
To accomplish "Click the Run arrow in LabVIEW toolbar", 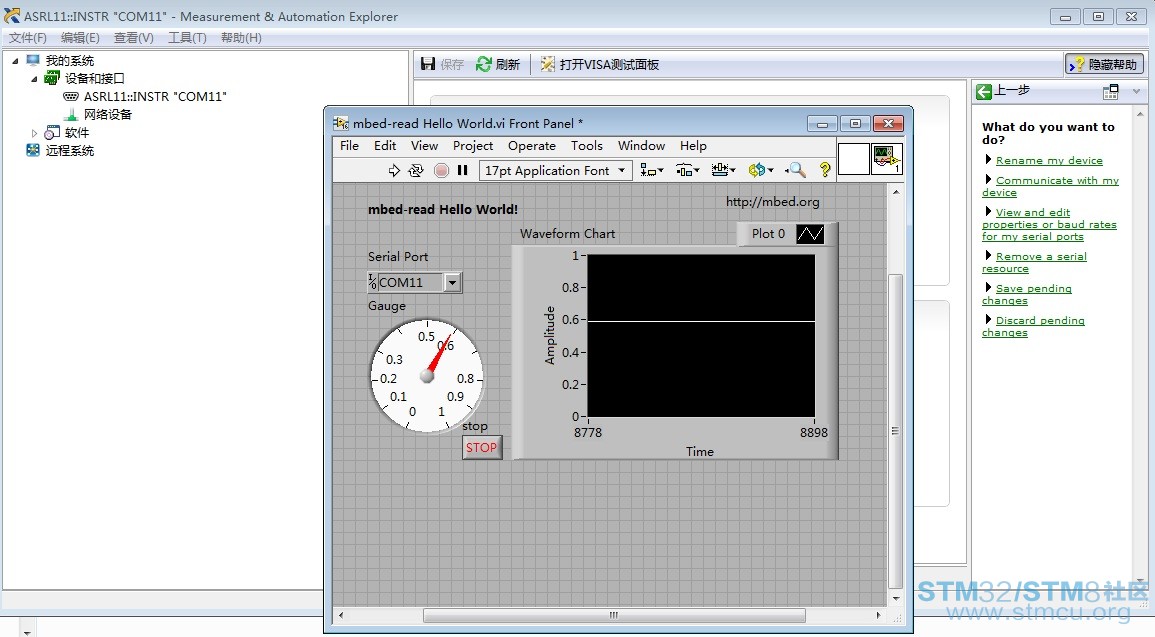I will click(x=394, y=171).
